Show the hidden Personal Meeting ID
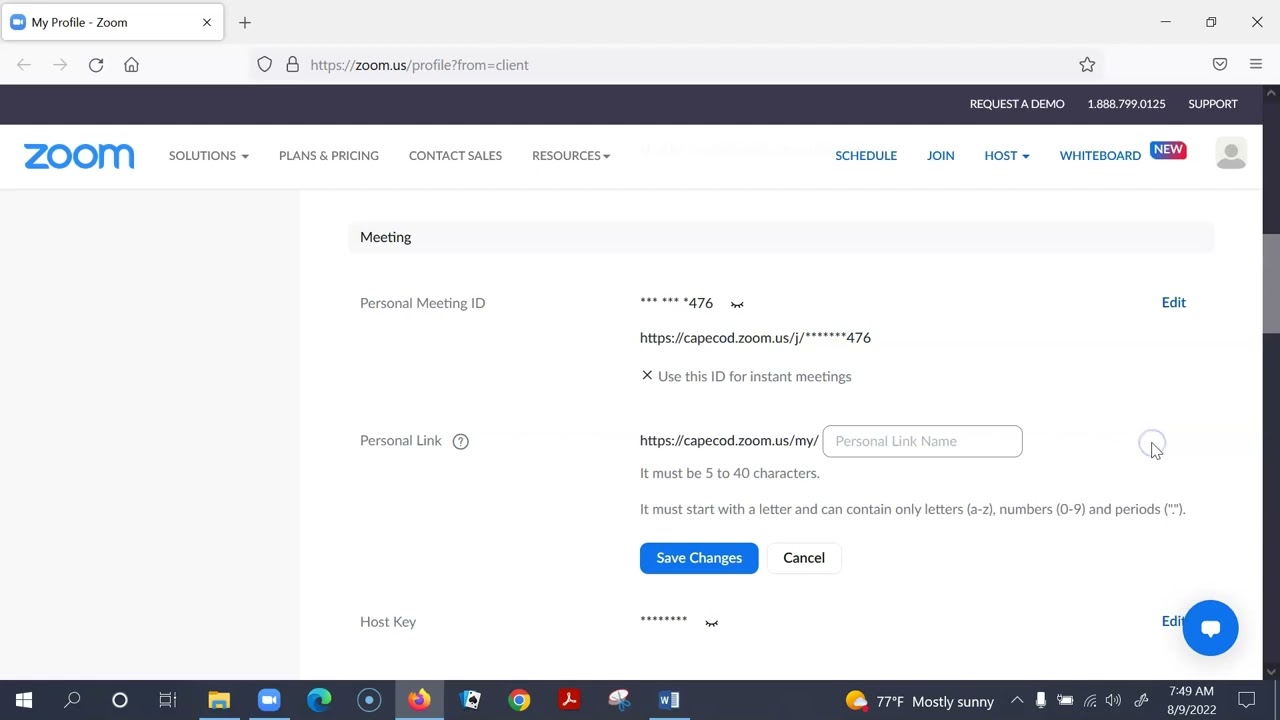The image size is (1280, 720). pyautogui.click(x=737, y=304)
